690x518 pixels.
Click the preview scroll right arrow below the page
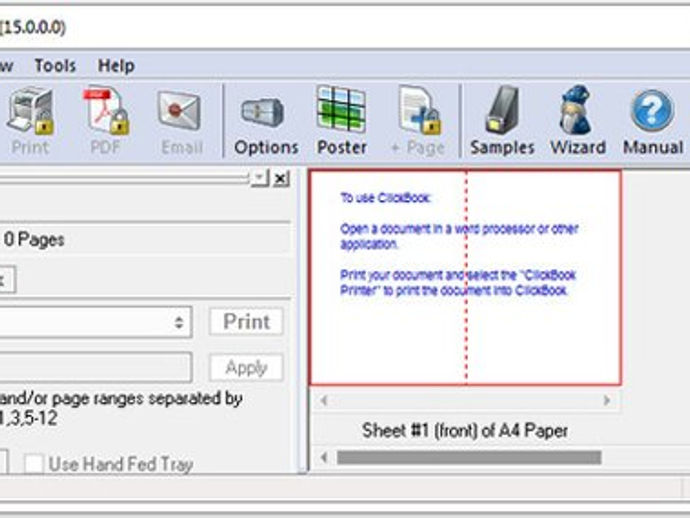(x=607, y=400)
